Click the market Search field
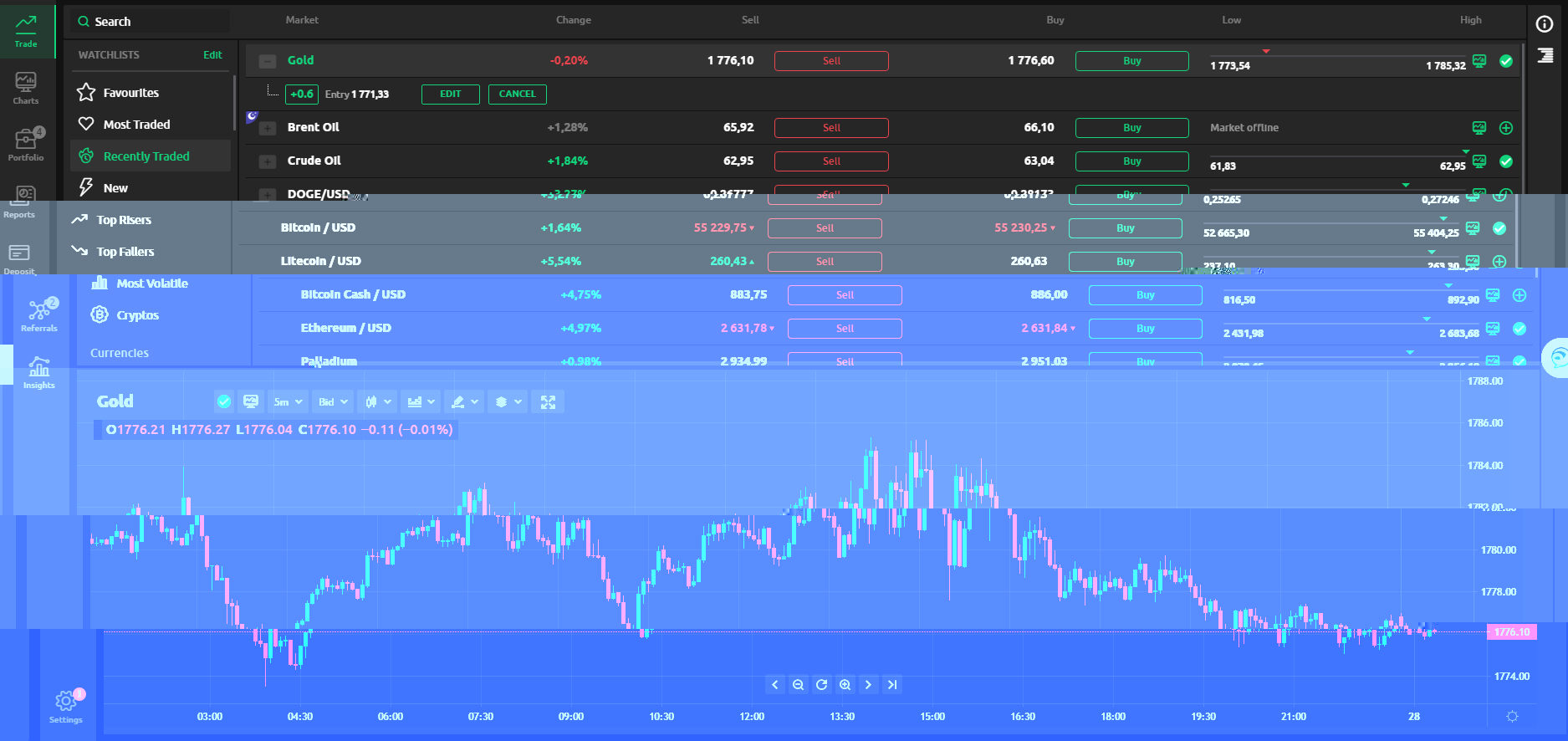This screenshot has height=741, width=1568. tap(151, 22)
